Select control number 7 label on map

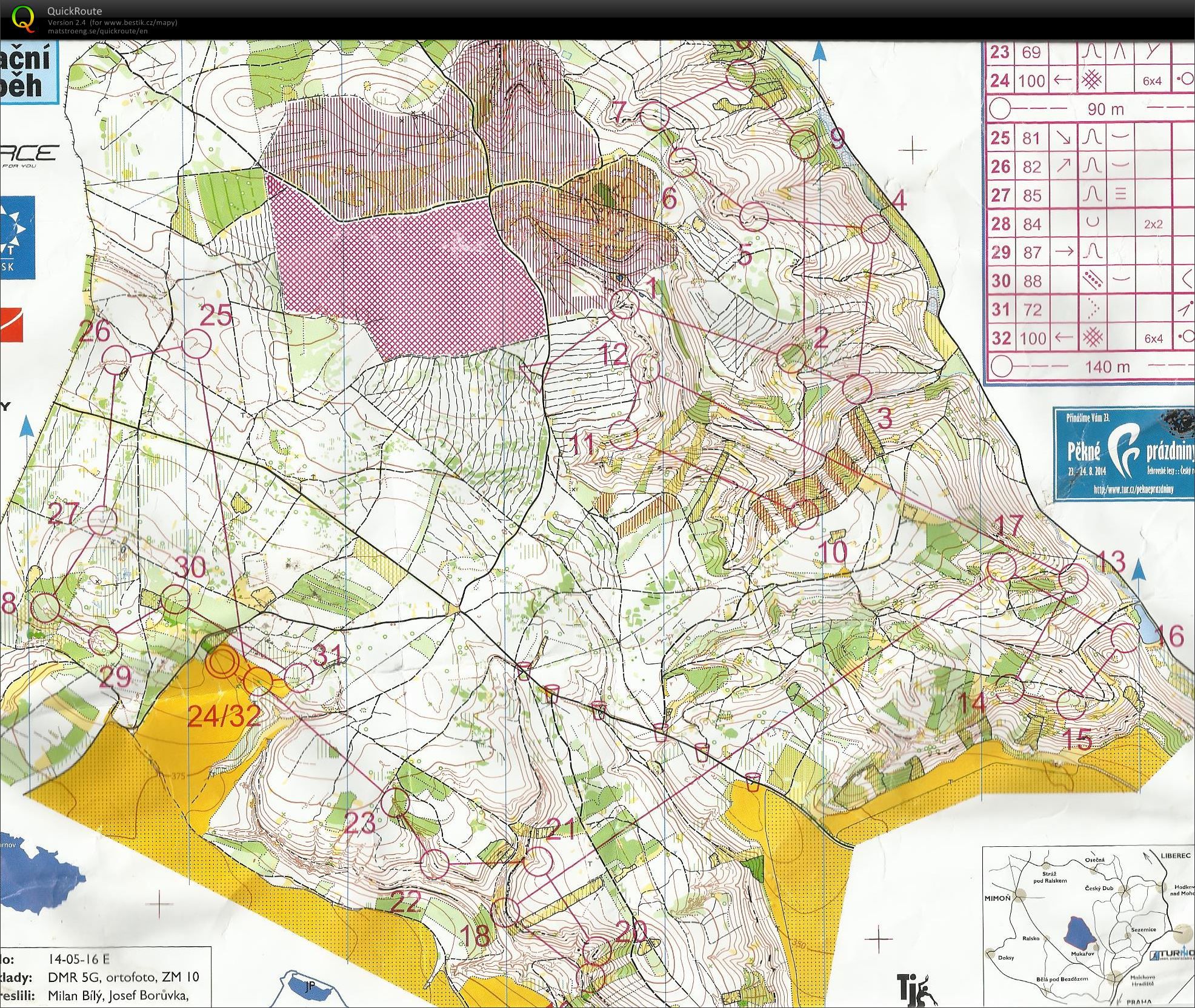[619, 113]
